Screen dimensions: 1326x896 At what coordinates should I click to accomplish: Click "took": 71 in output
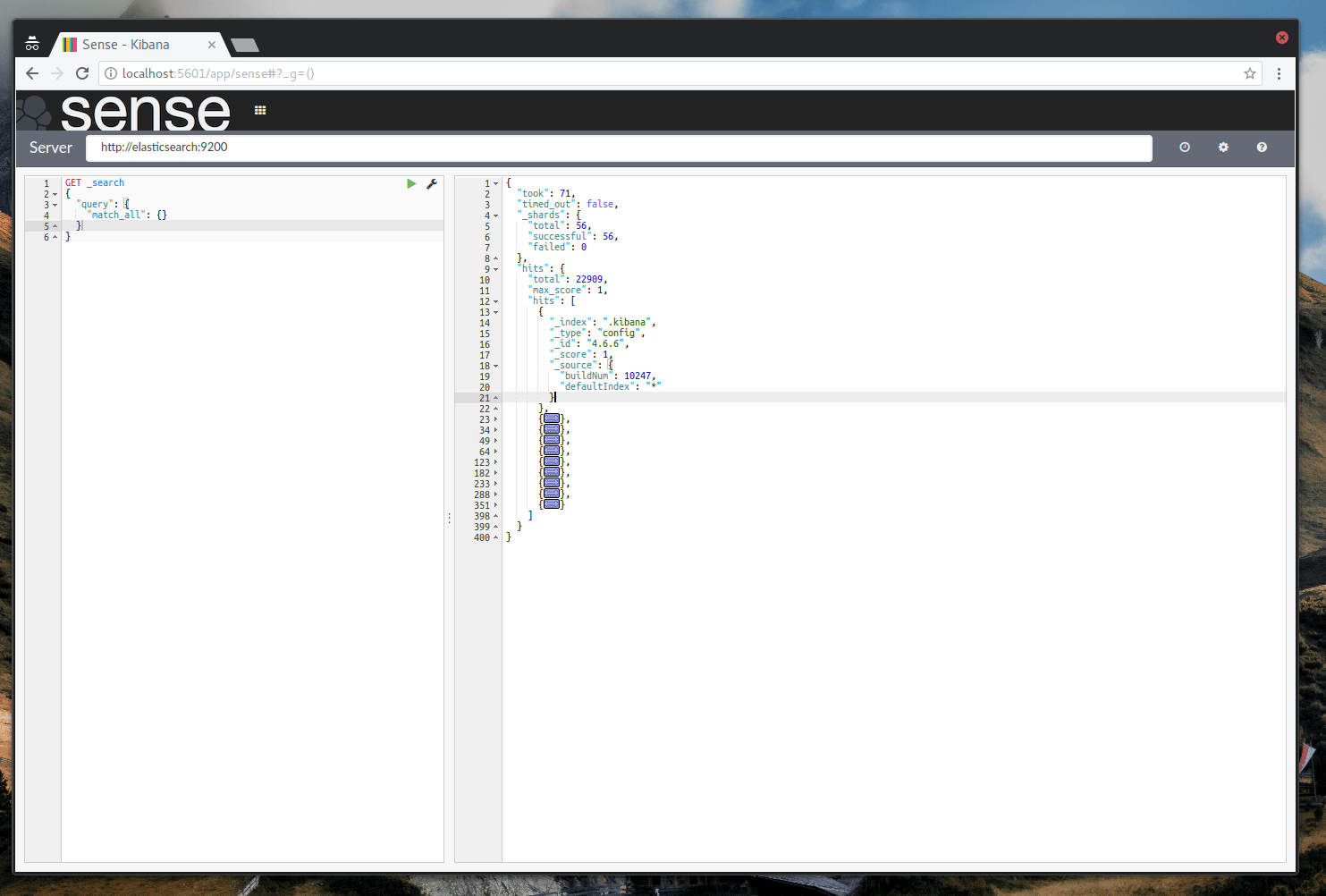(x=546, y=193)
